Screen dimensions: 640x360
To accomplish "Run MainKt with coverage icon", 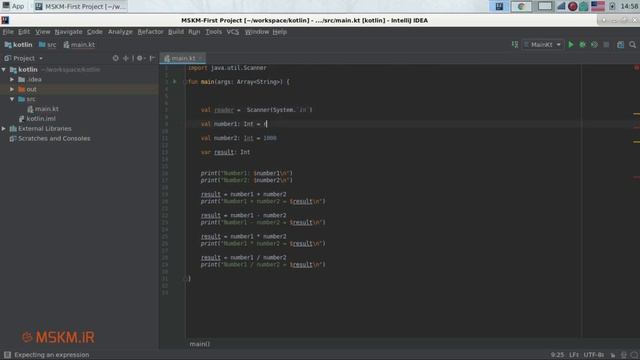I will (x=594, y=44).
